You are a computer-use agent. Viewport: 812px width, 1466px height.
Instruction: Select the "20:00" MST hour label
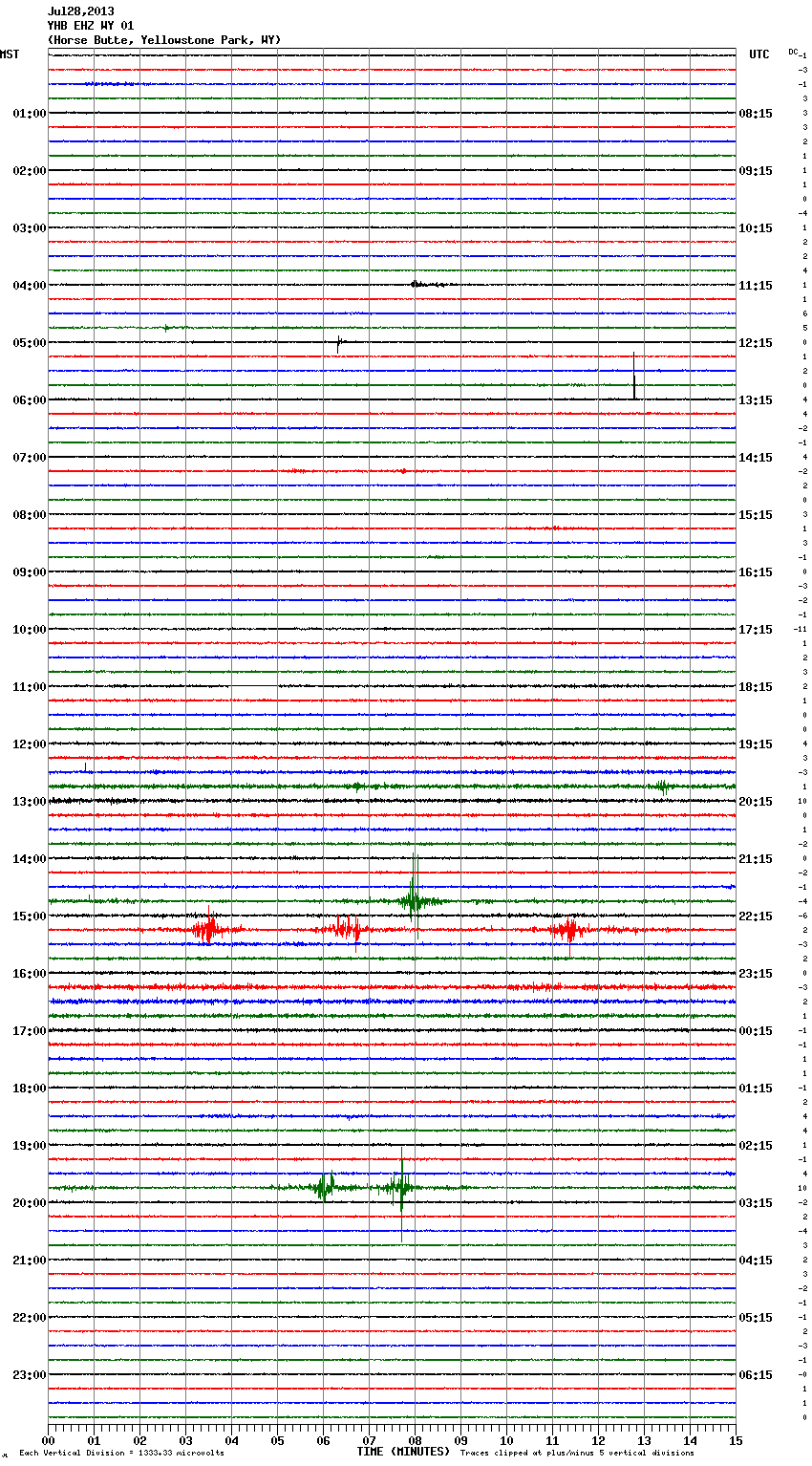tap(30, 1203)
